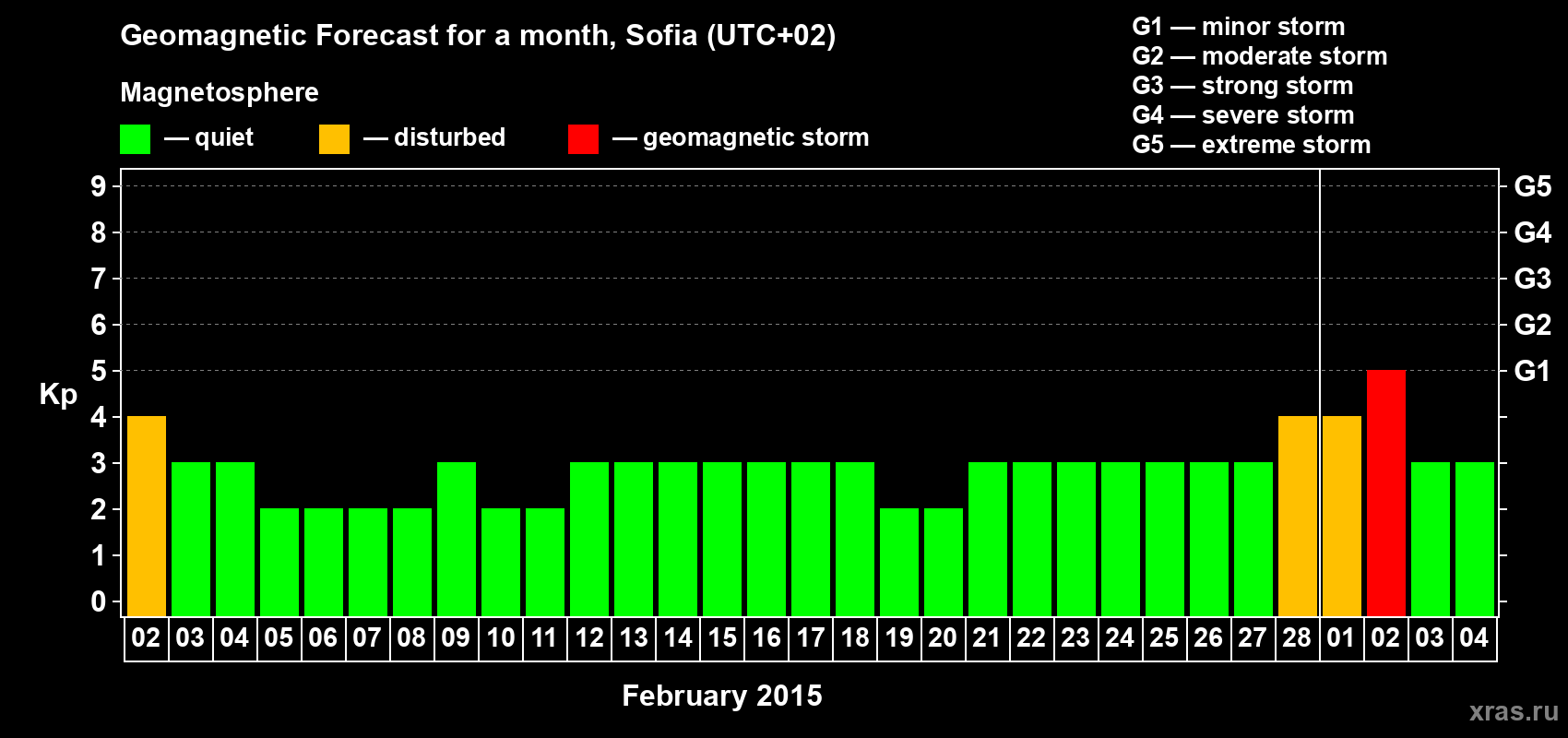This screenshot has width=1568, height=738.
Task: Click the date label 10
Action: 500,638
